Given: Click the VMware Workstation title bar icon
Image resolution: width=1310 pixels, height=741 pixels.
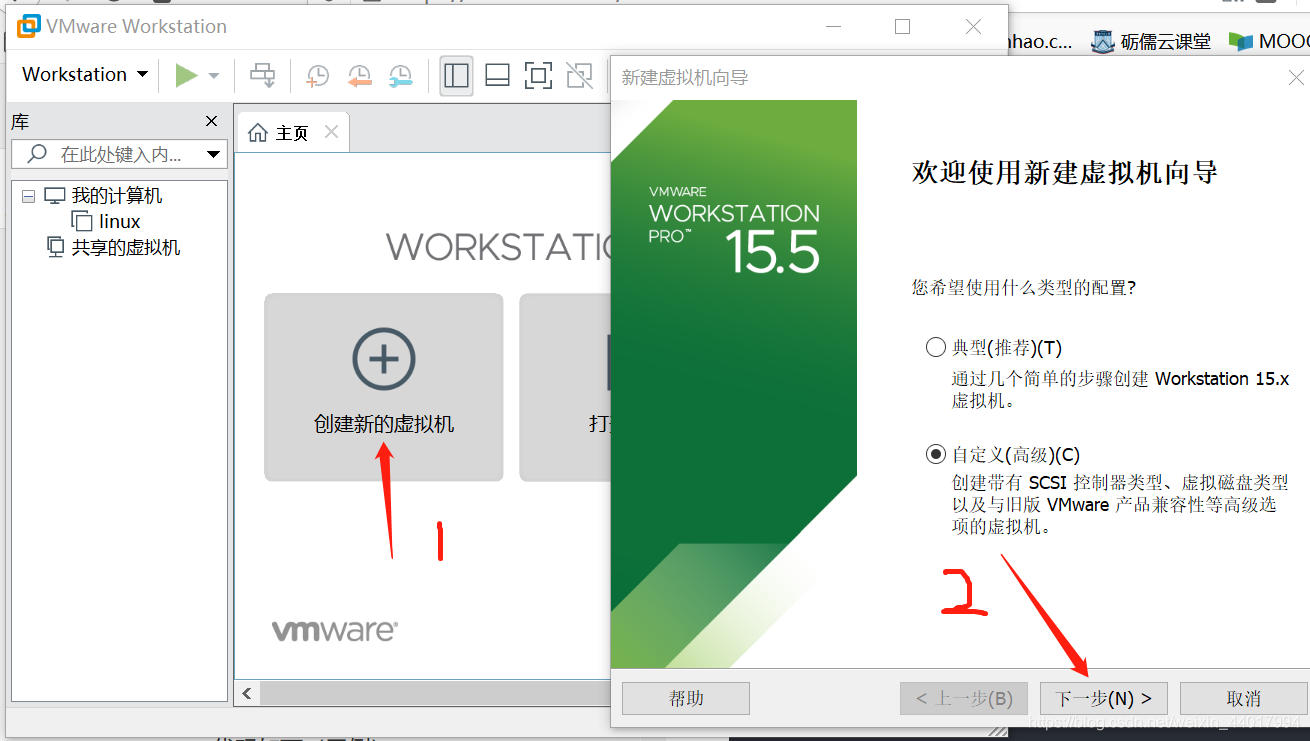Looking at the screenshot, I should [29, 26].
